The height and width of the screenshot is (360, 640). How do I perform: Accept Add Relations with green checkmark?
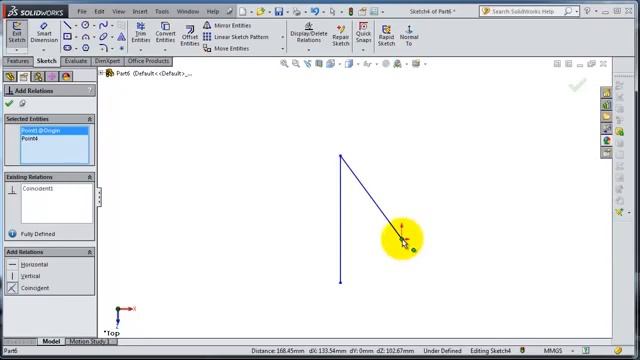[x=9, y=104]
